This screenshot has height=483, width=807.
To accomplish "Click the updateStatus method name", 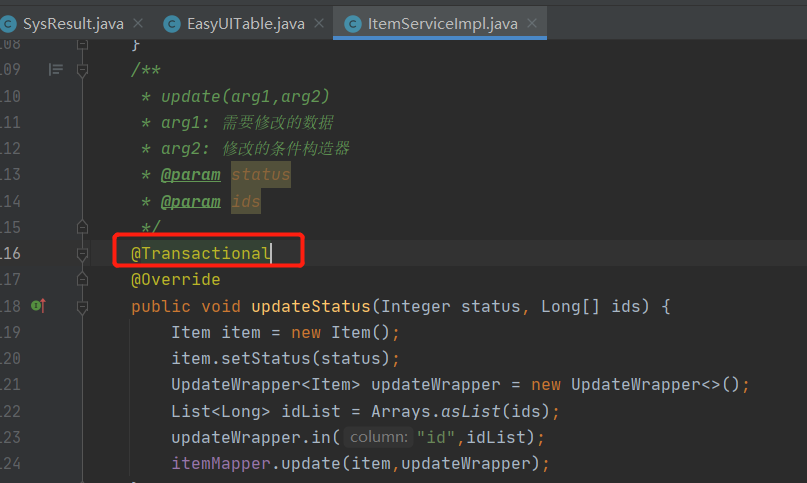I will pos(311,306).
